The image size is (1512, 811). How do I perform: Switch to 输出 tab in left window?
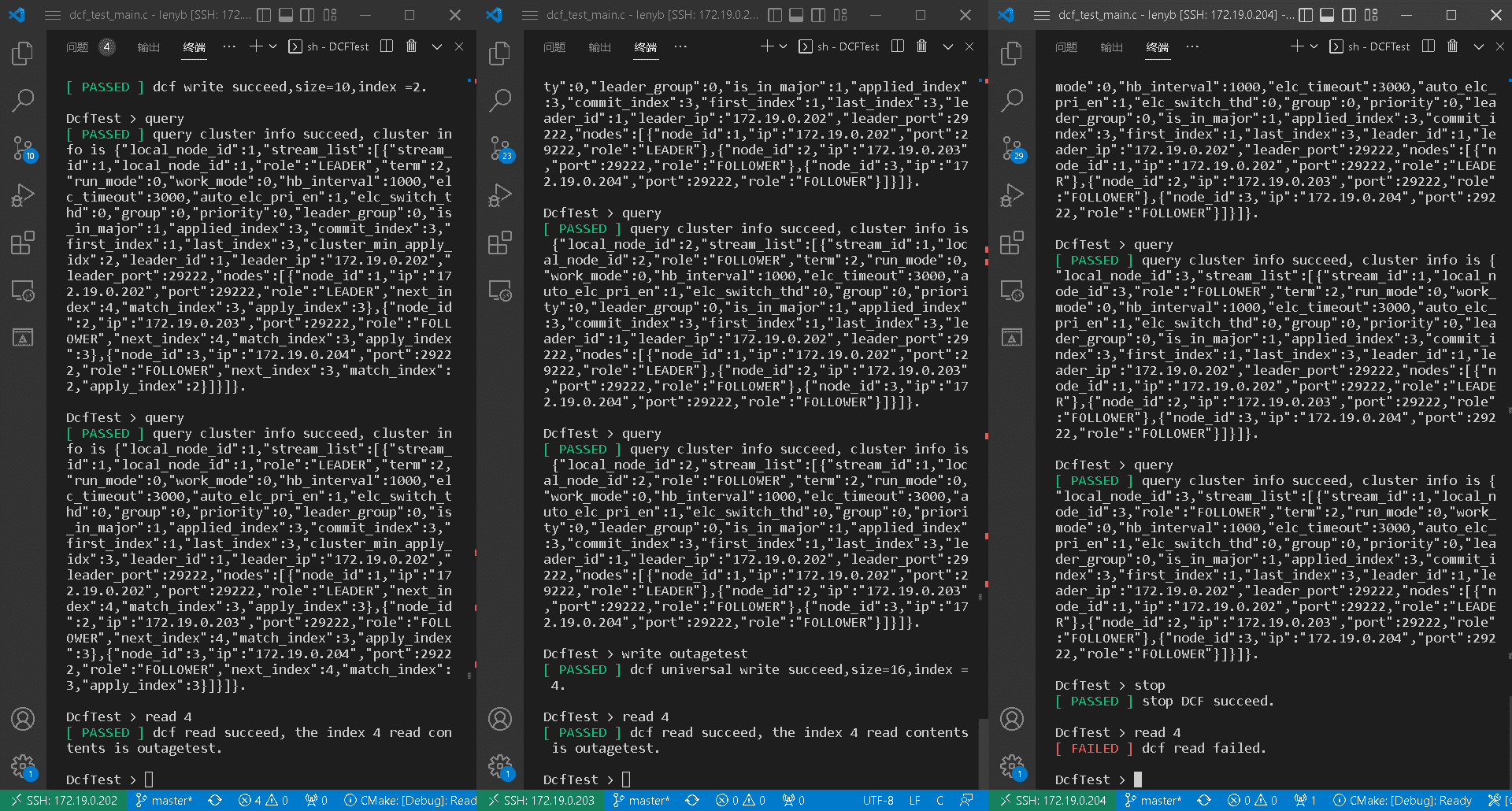148,47
